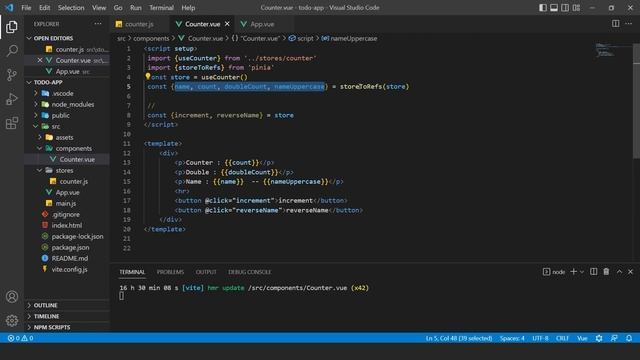Viewport: 640px width, 360px height.
Task: Collapse the stores folder
Action: point(40,170)
